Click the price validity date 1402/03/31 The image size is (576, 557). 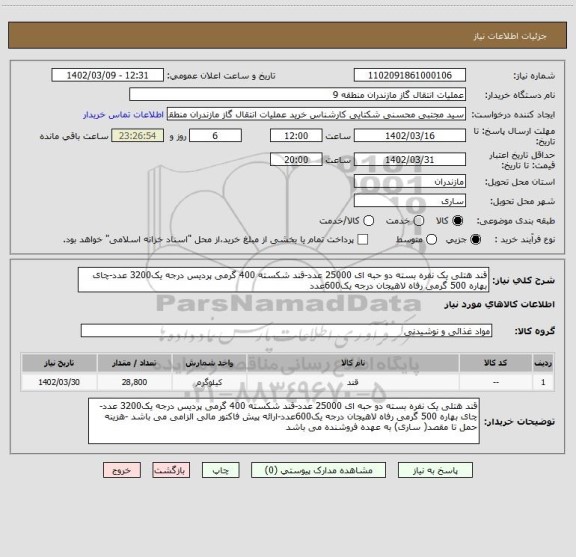click(x=410, y=159)
